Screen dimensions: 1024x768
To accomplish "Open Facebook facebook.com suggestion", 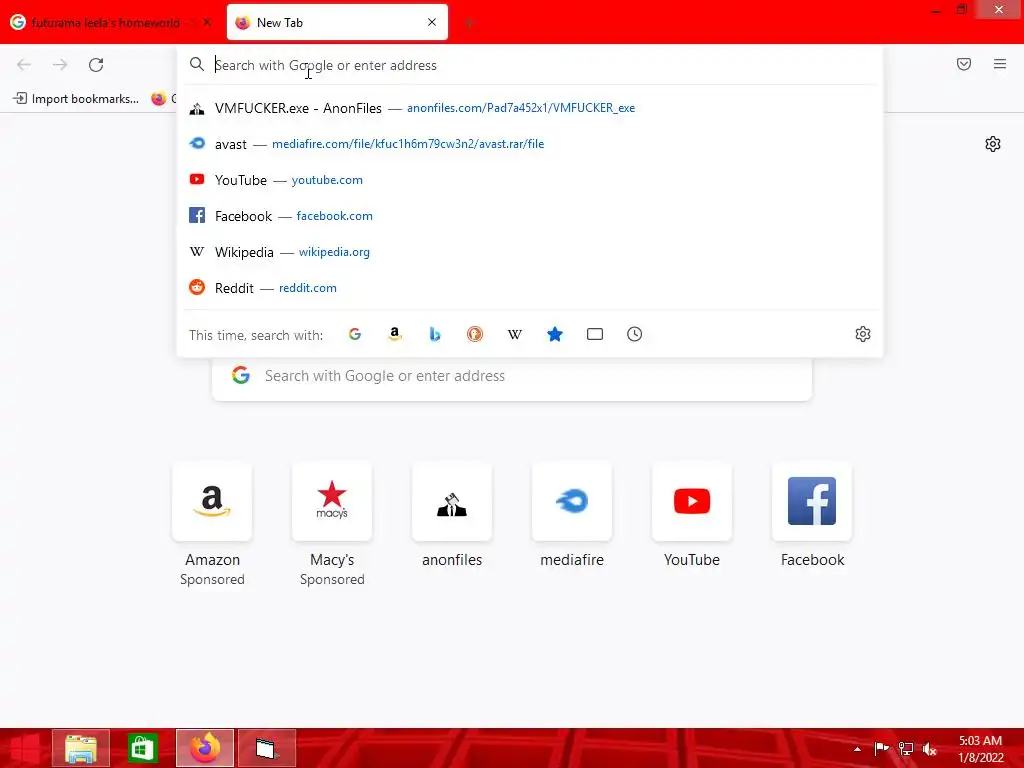I will point(530,216).
